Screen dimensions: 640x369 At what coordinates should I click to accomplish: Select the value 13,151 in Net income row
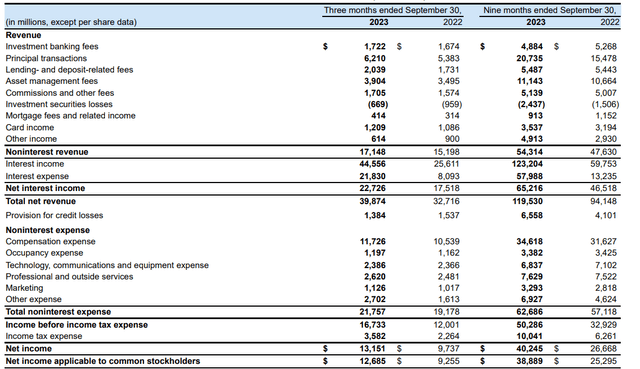[x=373, y=349]
